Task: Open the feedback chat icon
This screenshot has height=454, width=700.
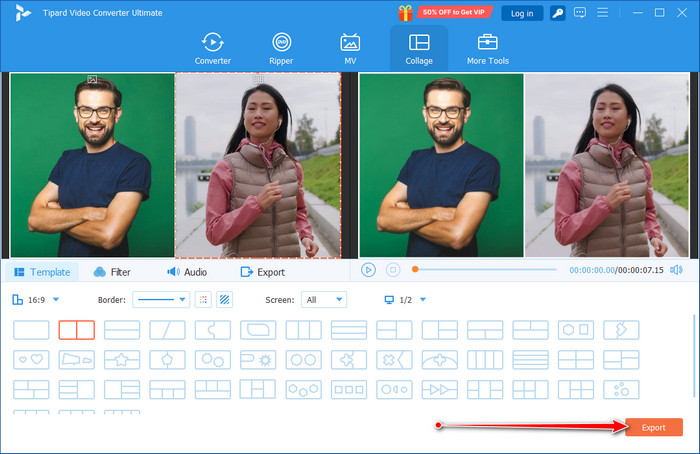Action: point(580,12)
